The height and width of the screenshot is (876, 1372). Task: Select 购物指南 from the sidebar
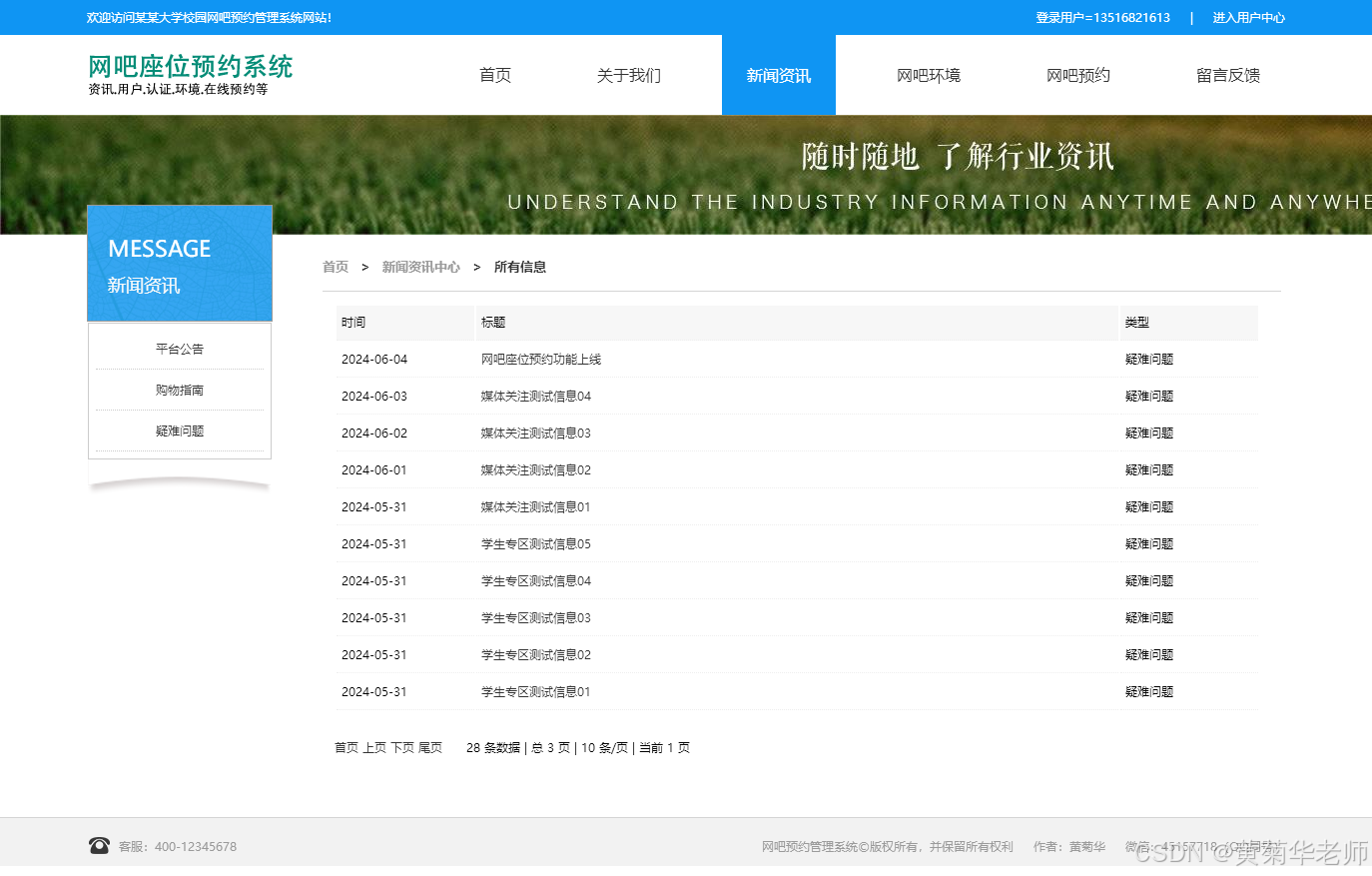point(179,390)
